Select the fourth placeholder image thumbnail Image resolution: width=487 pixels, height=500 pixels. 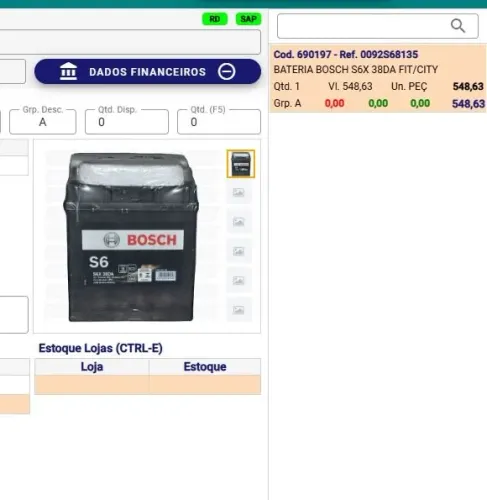(239, 251)
